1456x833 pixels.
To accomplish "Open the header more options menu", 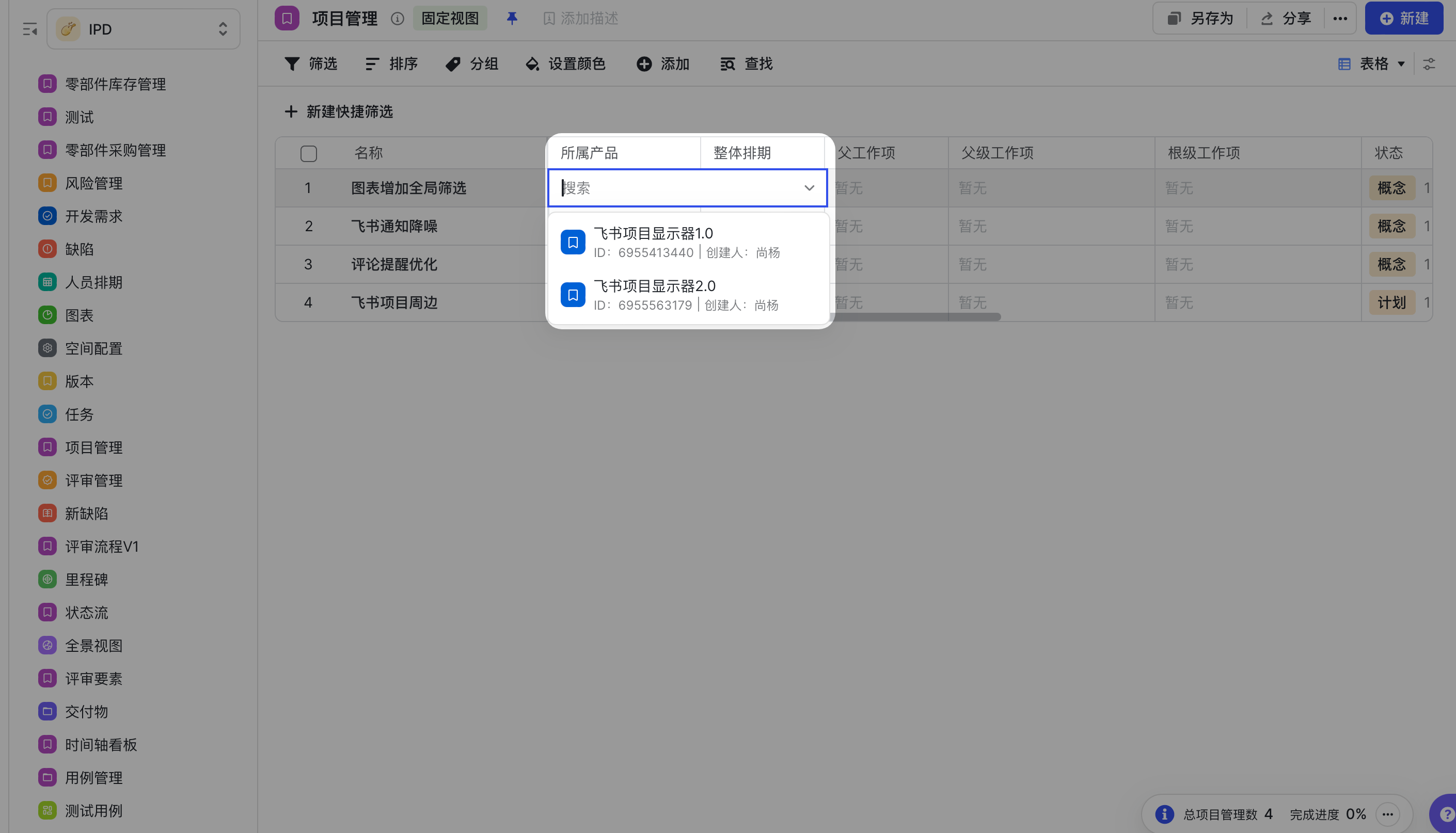I will click(x=1340, y=19).
